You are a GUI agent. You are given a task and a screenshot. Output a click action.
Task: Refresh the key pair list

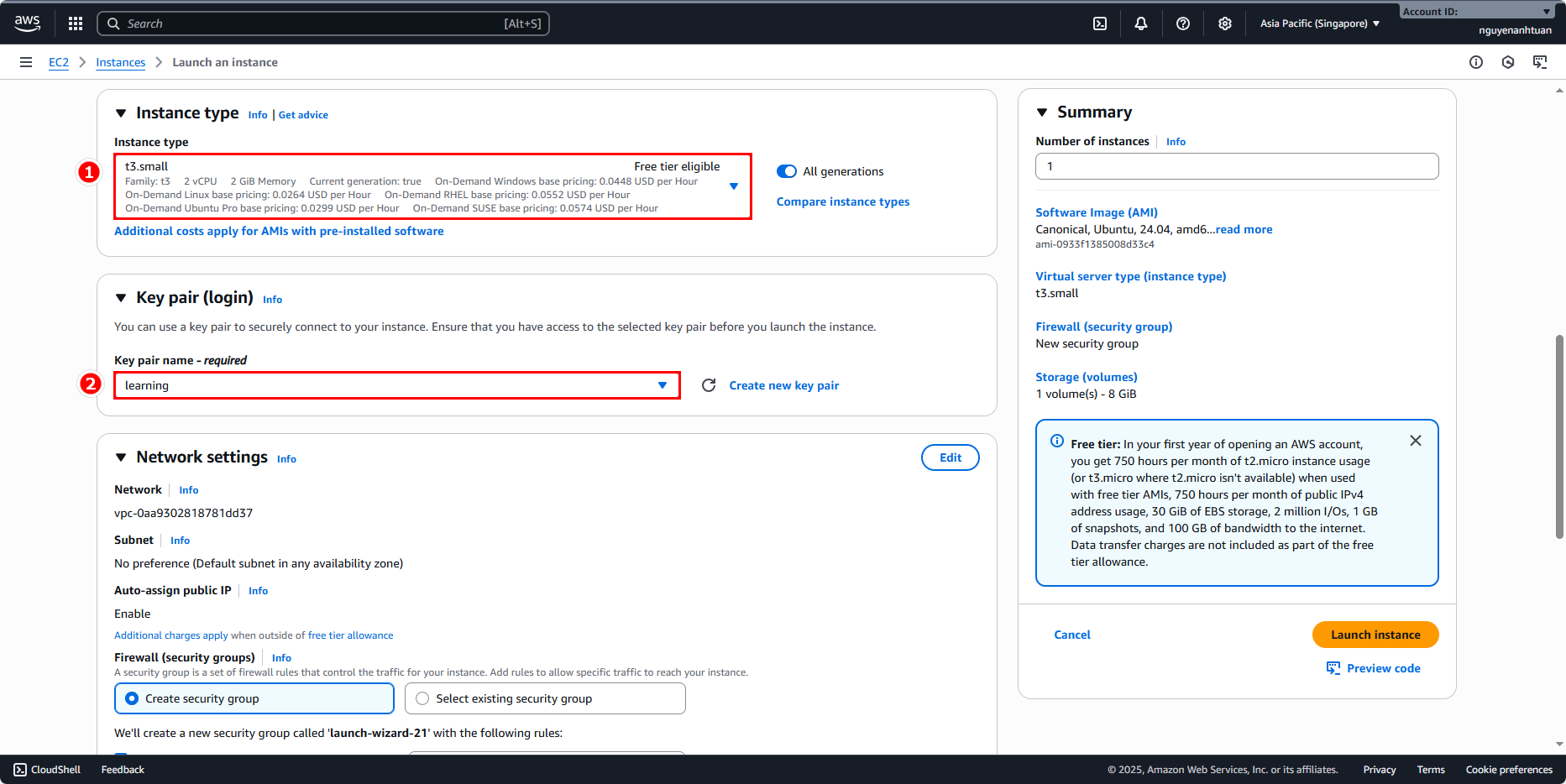click(709, 385)
